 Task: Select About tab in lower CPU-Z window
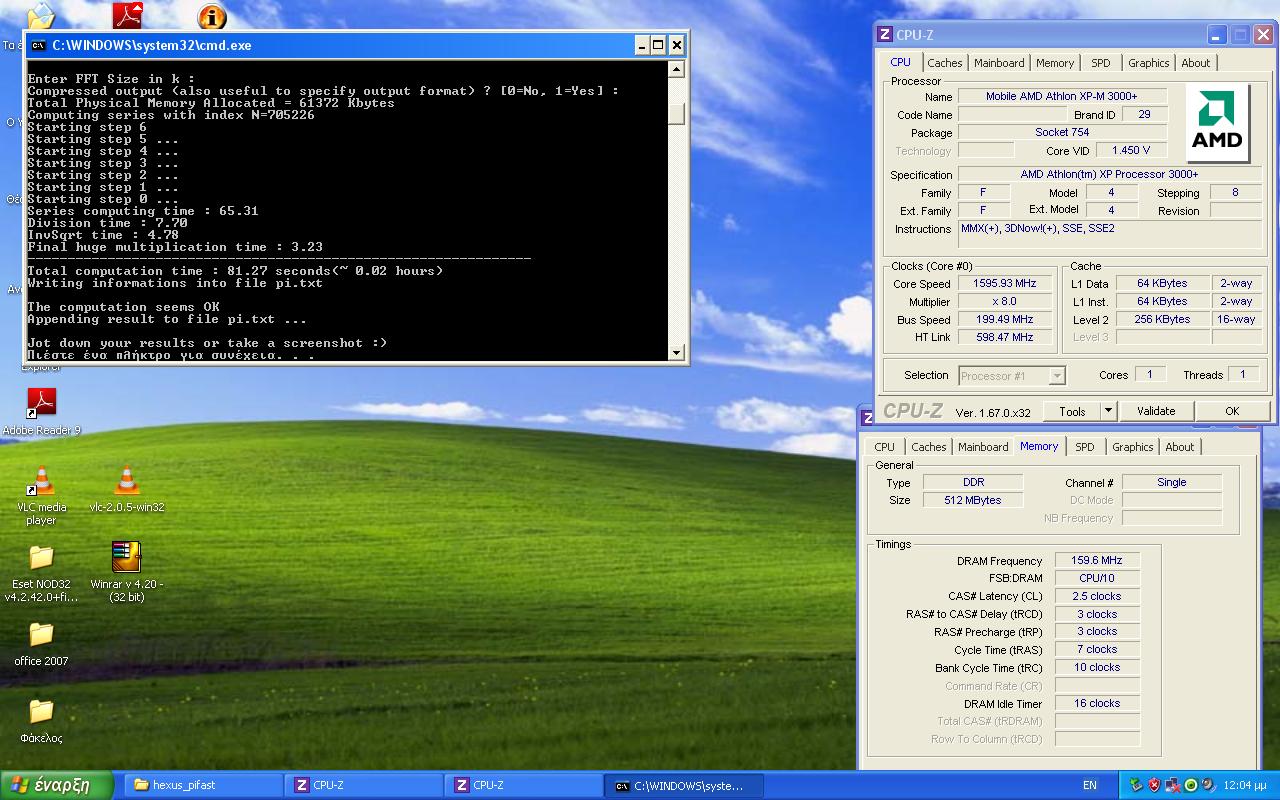1180,447
